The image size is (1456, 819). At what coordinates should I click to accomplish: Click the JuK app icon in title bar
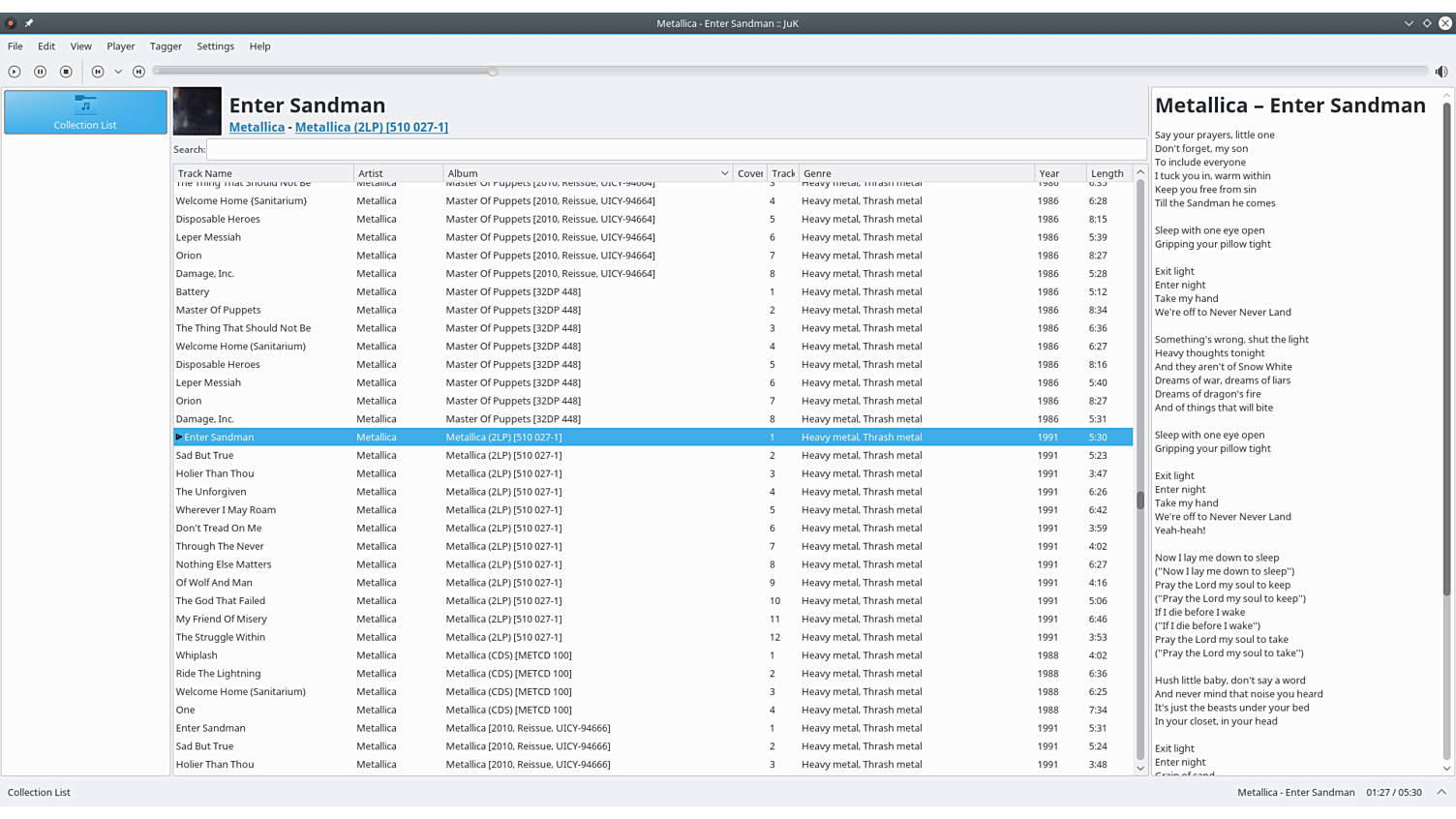point(11,23)
